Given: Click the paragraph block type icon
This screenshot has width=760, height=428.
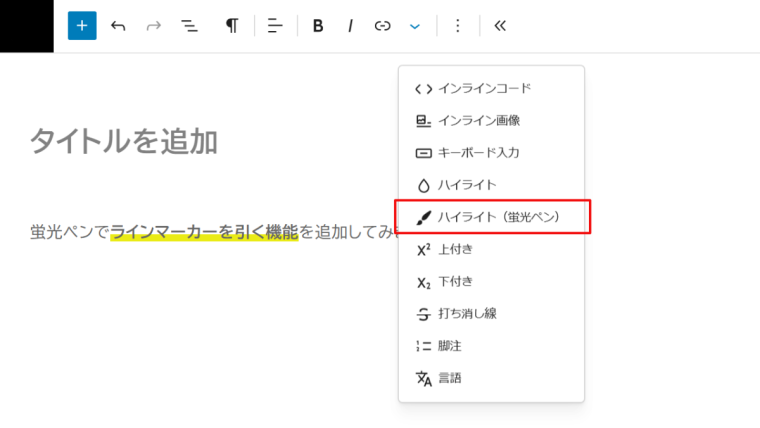Looking at the screenshot, I should point(232,26).
